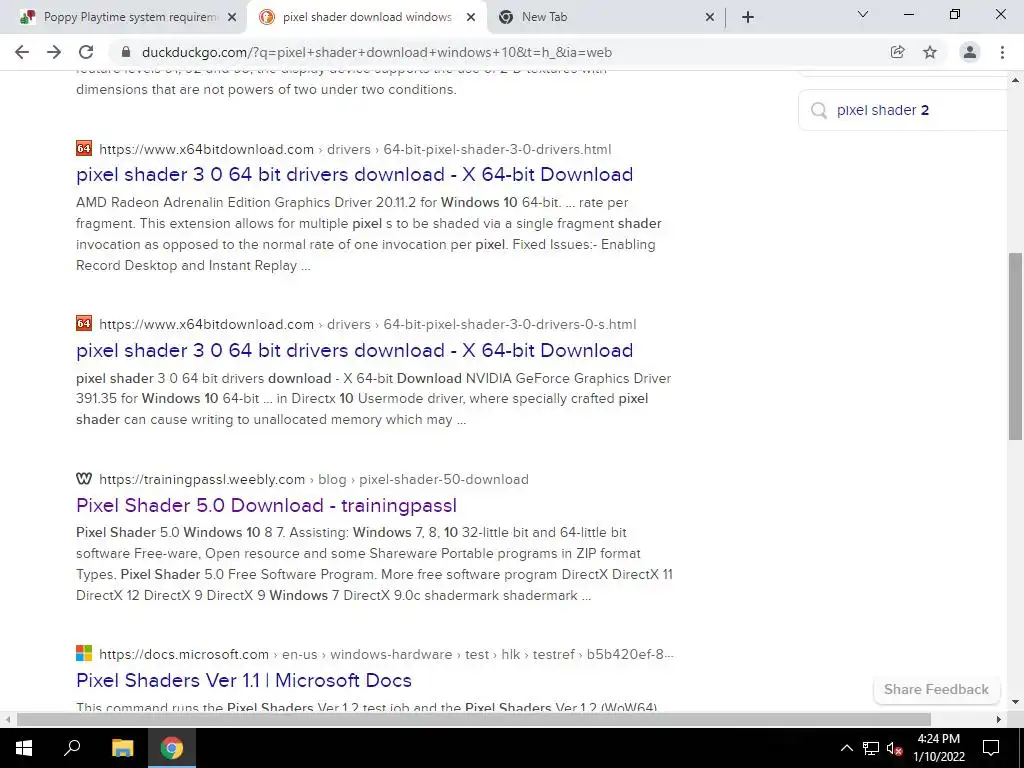Click AMD Radeon Adrenalin snippet text
The height and width of the screenshot is (768, 1024).
tap(369, 234)
